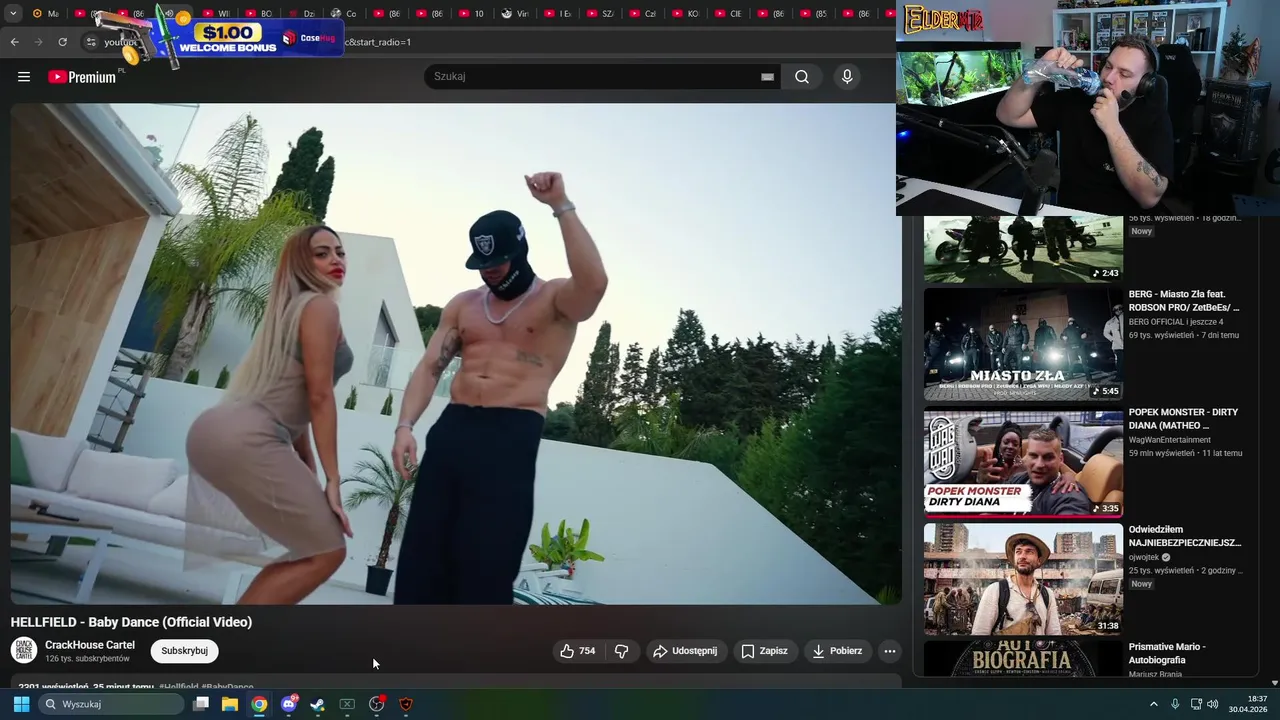Open the YouTube hamburger guide menu
The width and height of the screenshot is (1280, 720).
(x=24, y=77)
